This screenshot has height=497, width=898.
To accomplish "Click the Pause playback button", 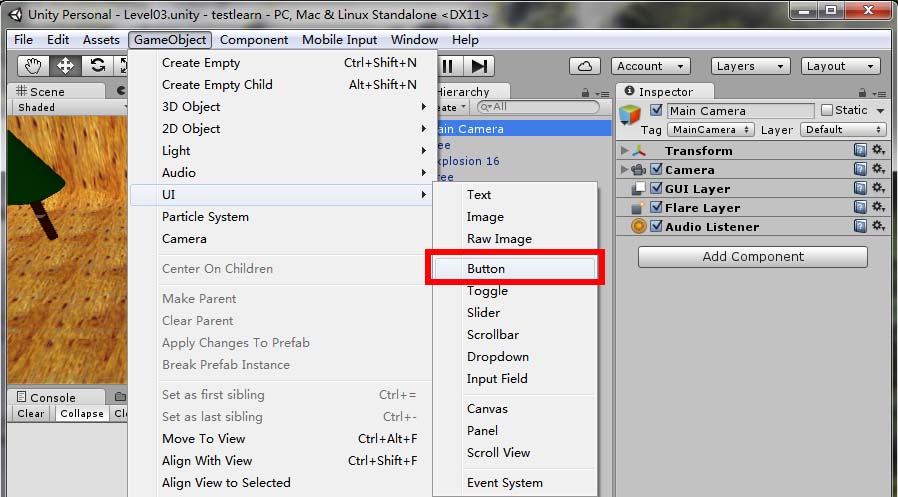I will [x=448, y=66].
